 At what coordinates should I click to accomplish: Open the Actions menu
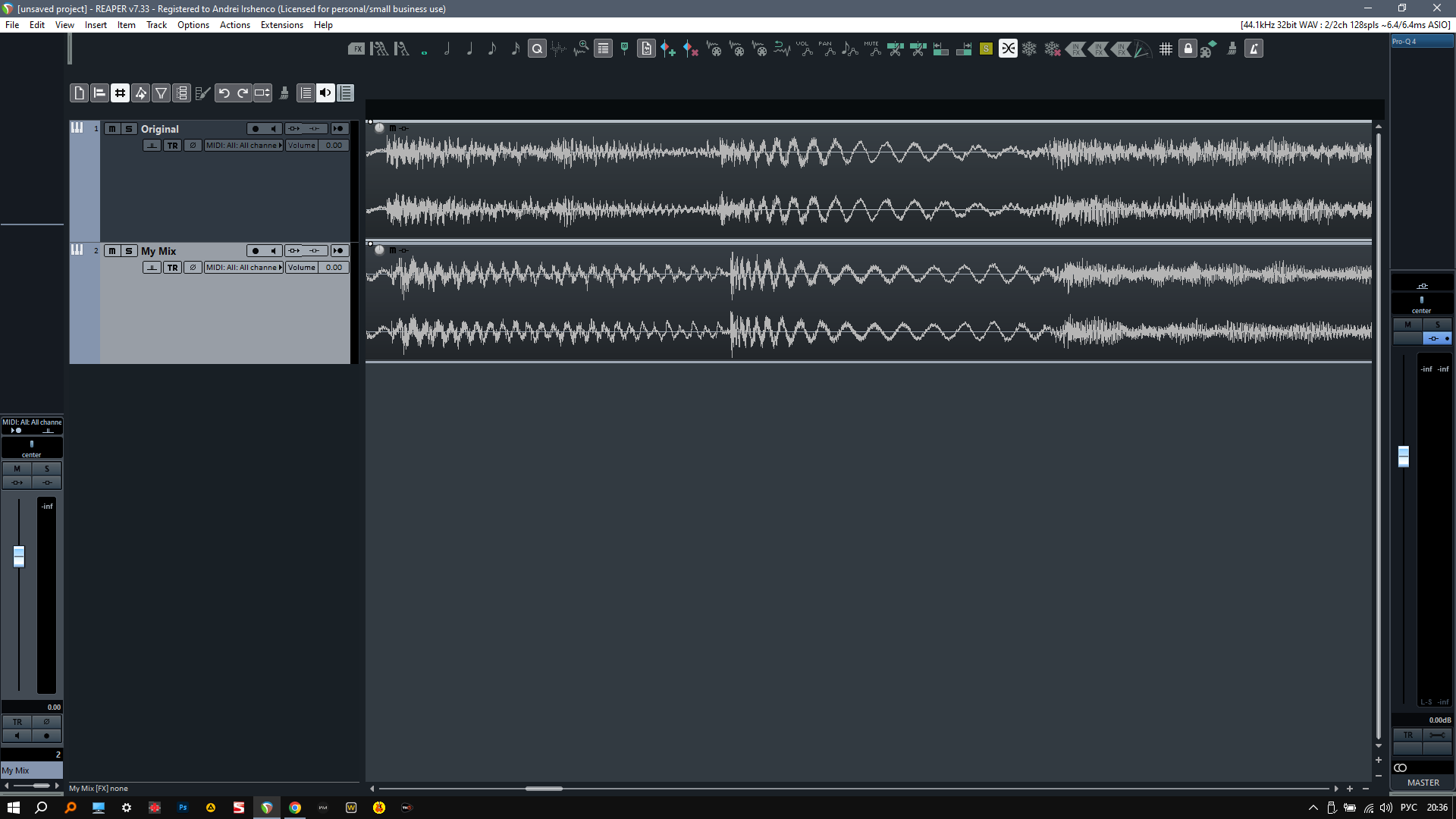[x=234, y=25]
